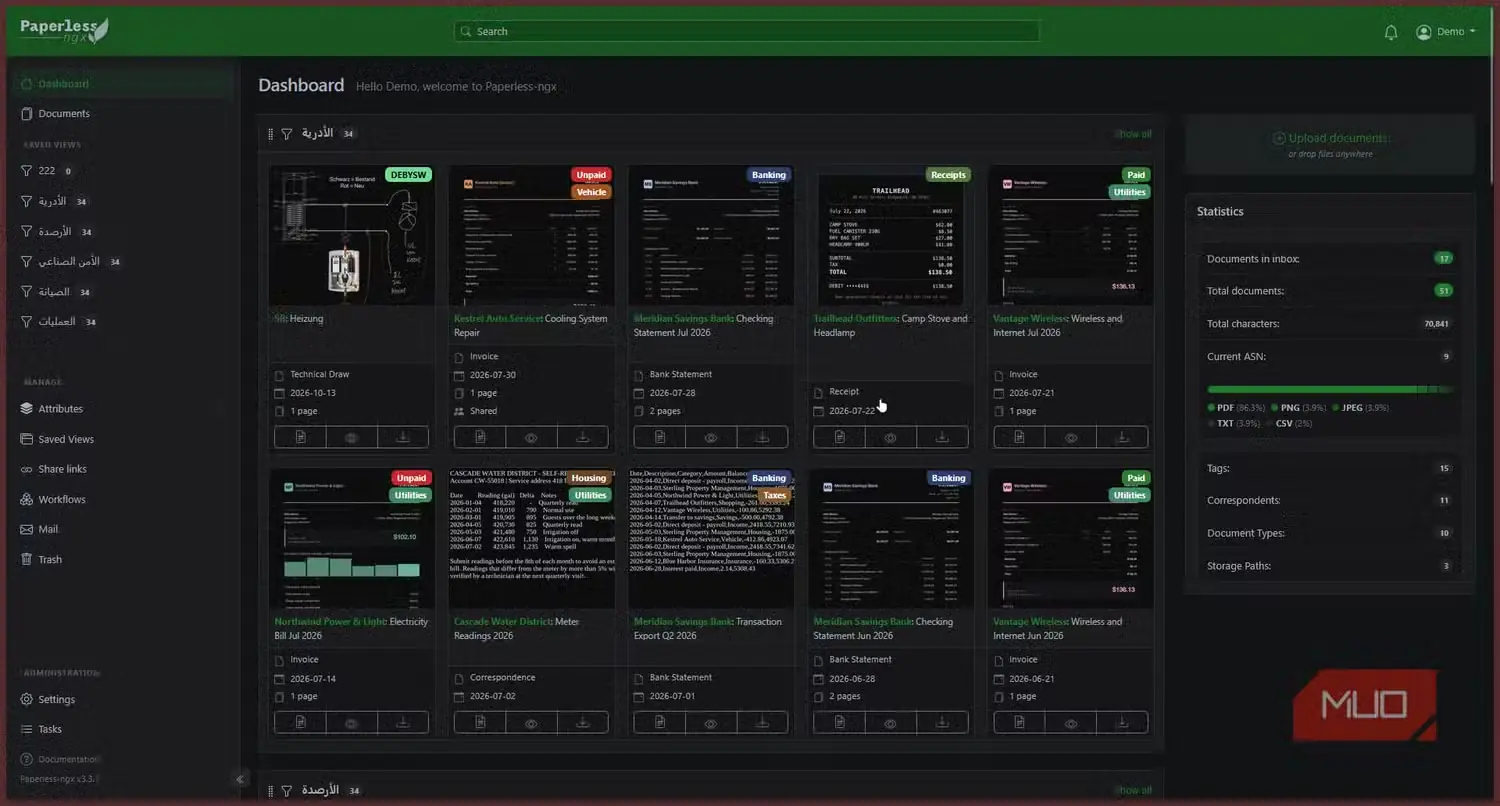The height and width of the screenshot is (806, 1500).
Task: Click the Tags count in Statistics
Action: tap(1444, 468)
